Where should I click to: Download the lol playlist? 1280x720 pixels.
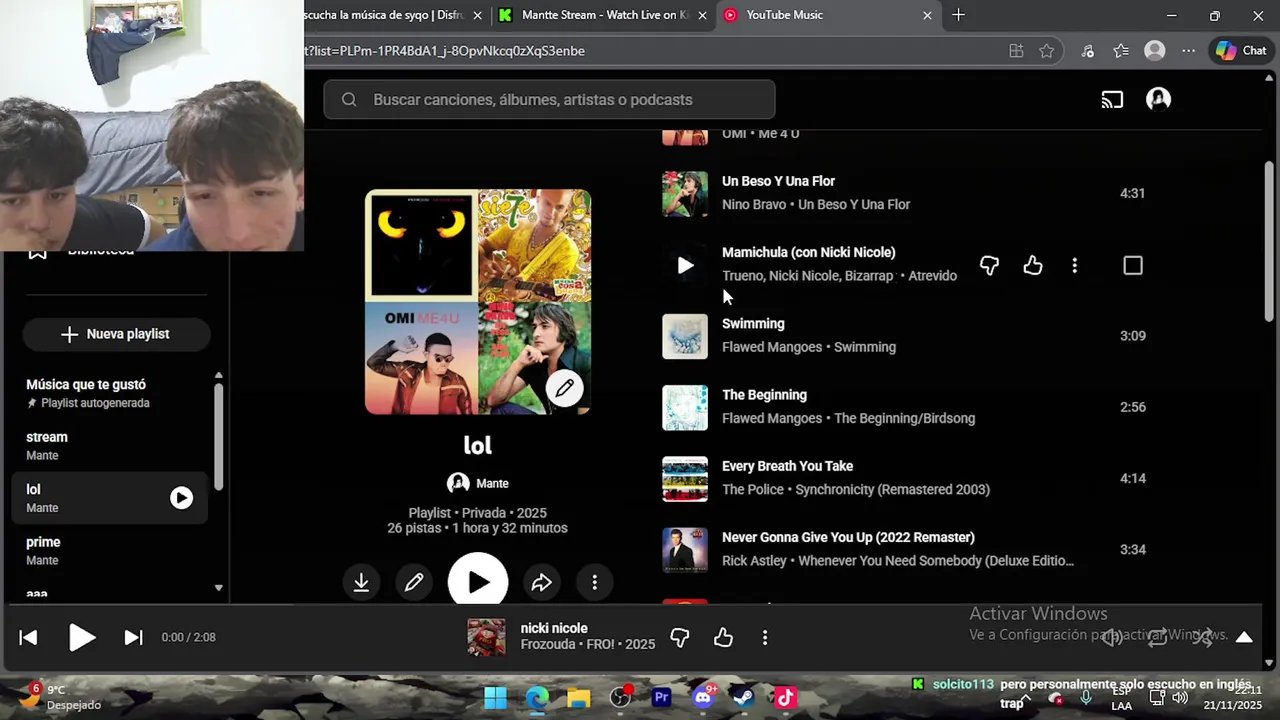pyautogui.click(x=361, y=582)
